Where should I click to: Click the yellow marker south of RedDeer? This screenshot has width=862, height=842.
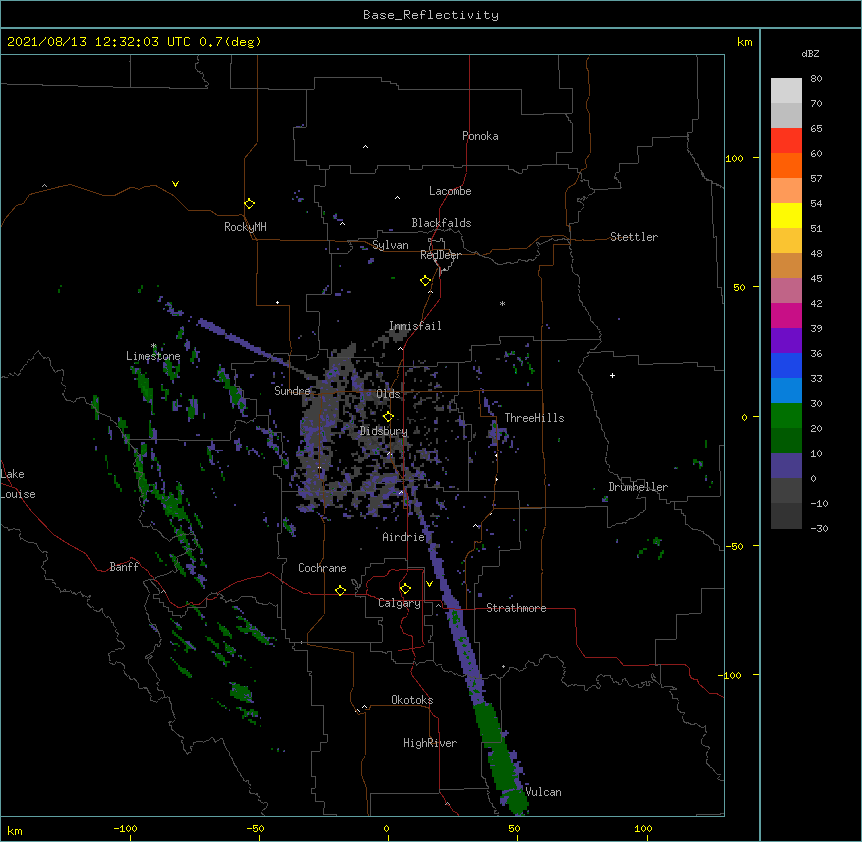[x=426, y=281]
